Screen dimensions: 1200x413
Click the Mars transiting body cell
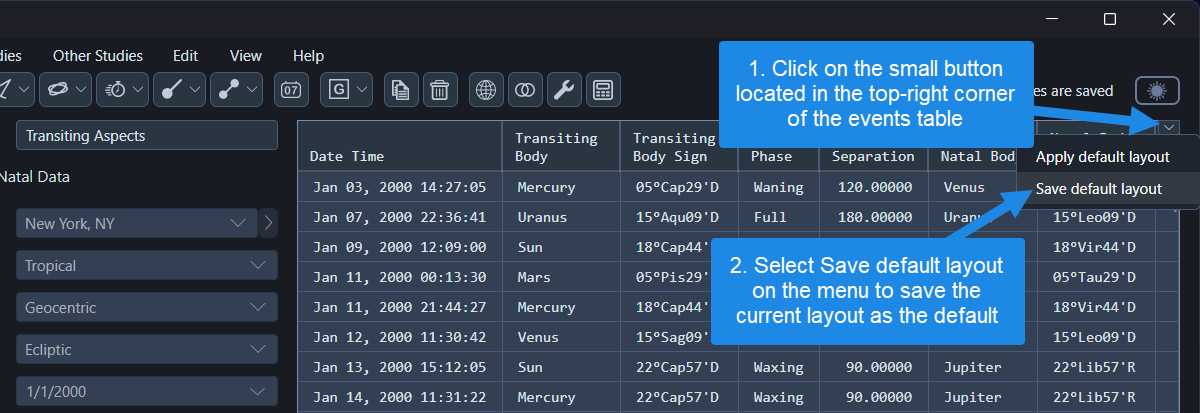(x=561, y=277)
